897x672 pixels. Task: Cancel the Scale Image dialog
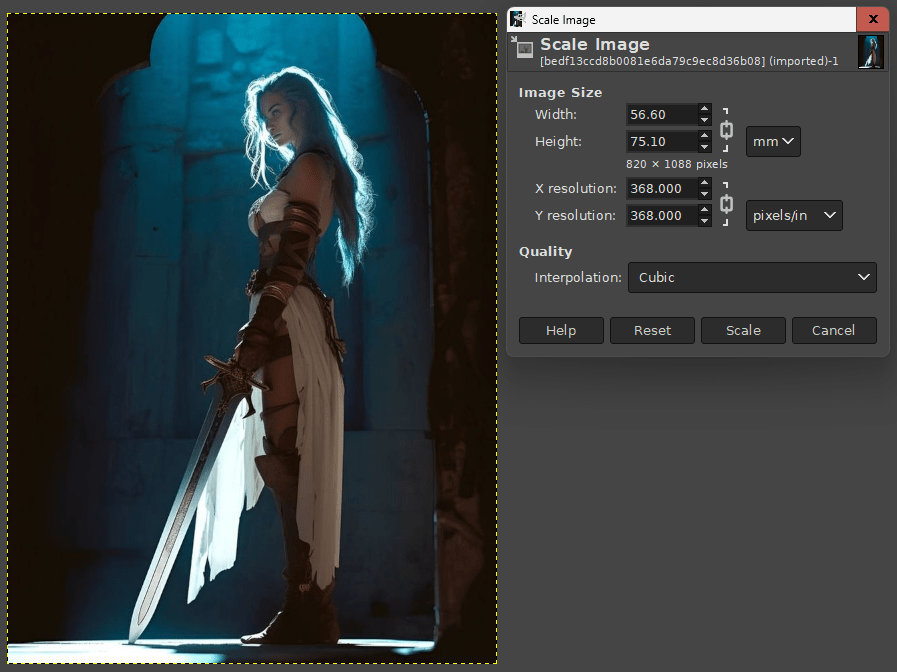pos(833,331)
